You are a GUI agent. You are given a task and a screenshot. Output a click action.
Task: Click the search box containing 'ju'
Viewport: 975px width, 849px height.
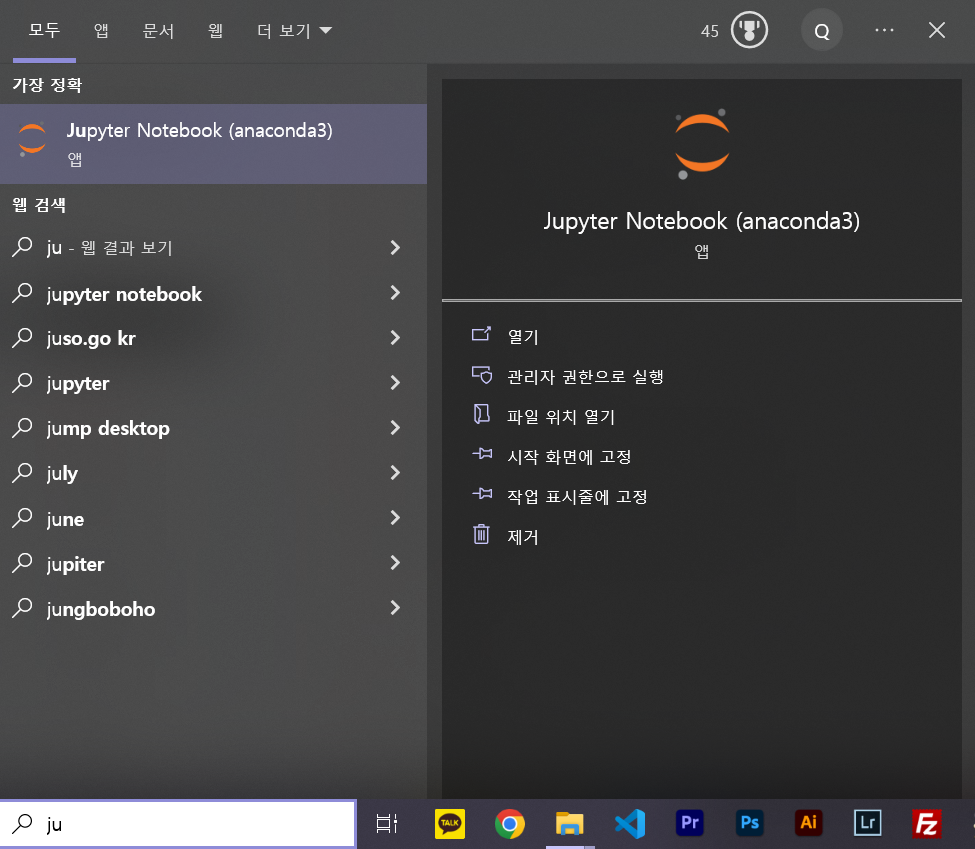point(178,823)
